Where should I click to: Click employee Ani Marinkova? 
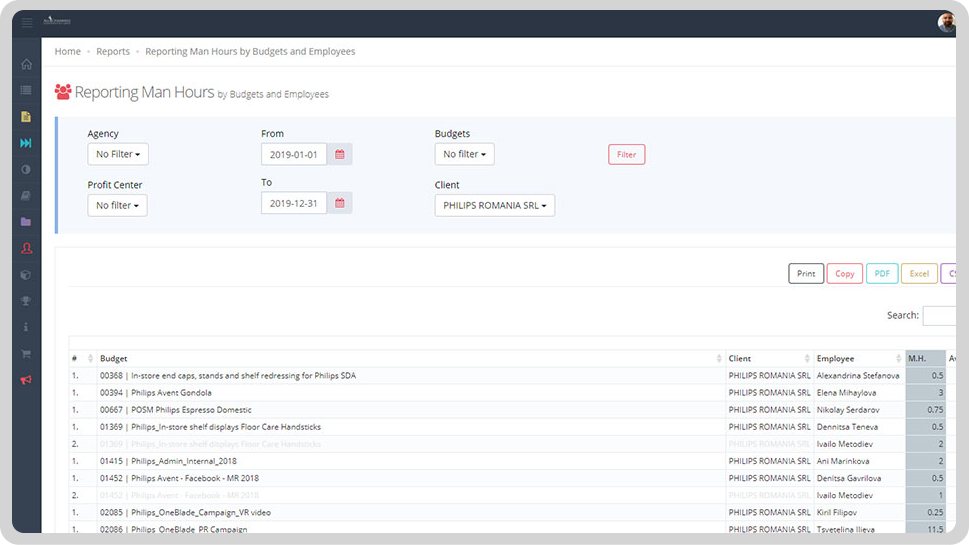coord(843,461)
